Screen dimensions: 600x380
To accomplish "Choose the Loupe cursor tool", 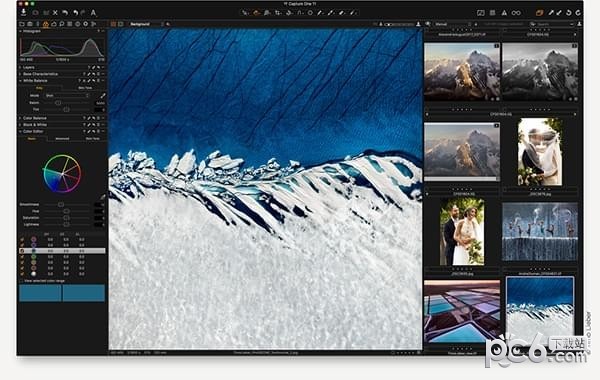I will [267, 13].
